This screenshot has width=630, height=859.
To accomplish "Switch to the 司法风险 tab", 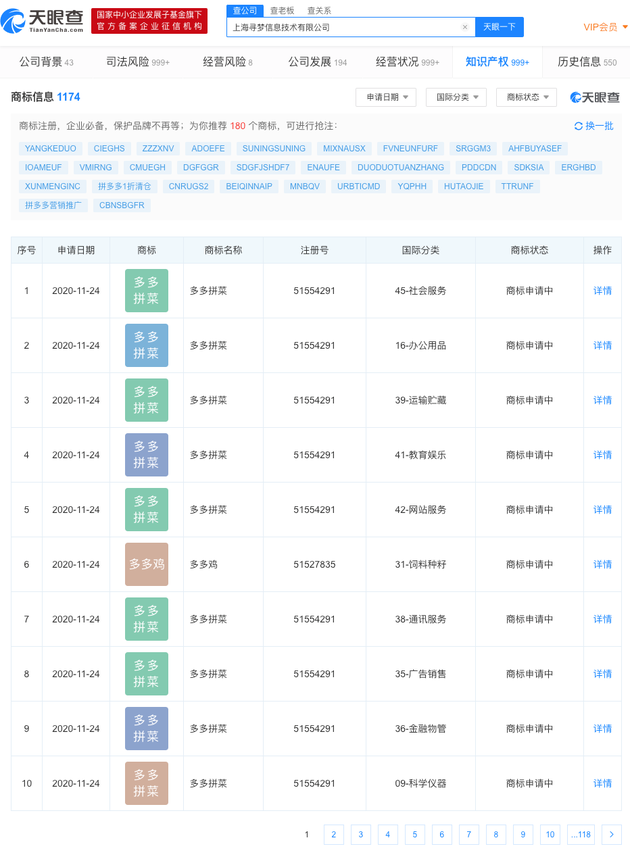I will [138, 62].
